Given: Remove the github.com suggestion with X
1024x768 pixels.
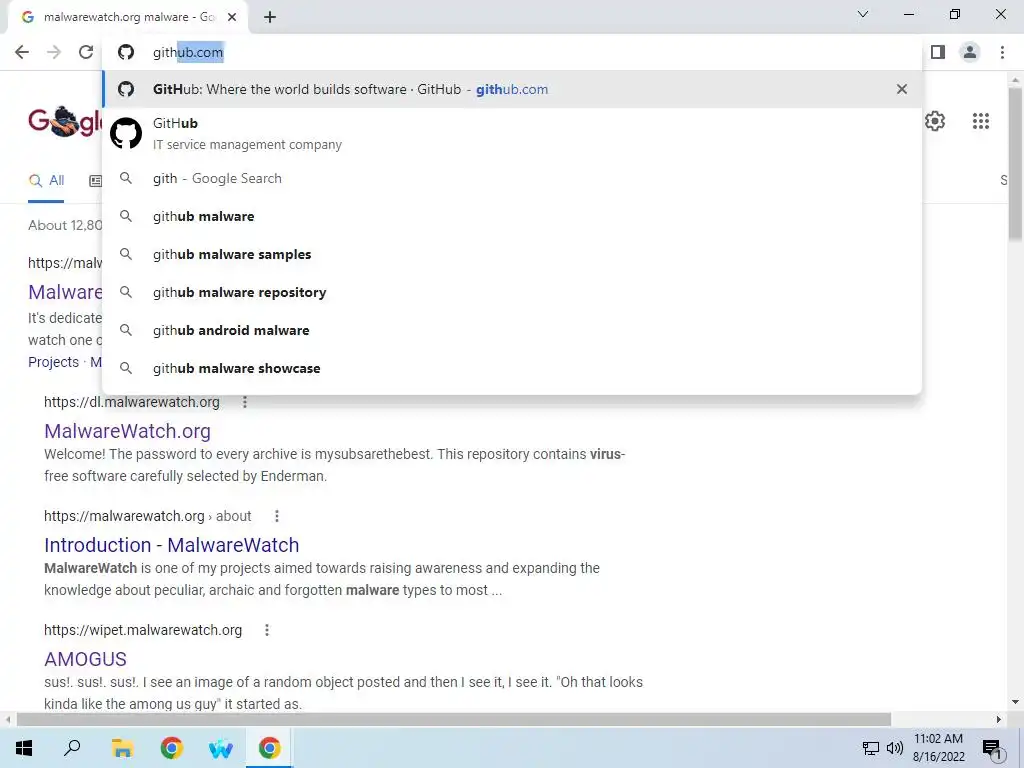Looking at the screenshot, I should [x=902, y=89].
